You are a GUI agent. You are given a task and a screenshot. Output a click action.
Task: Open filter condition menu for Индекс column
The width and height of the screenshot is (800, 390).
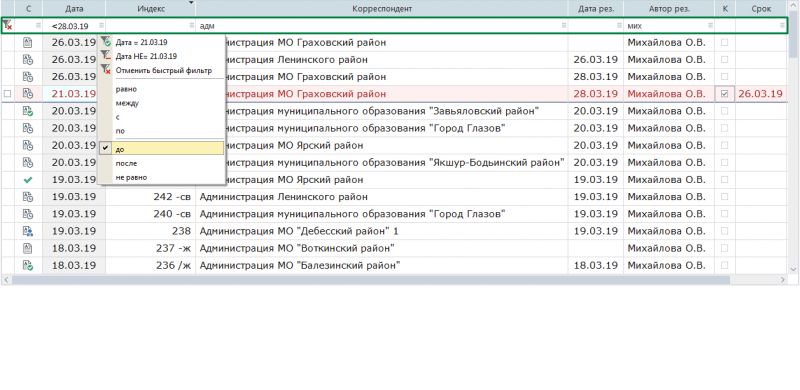pyautogui.click(x=191, y=25)
